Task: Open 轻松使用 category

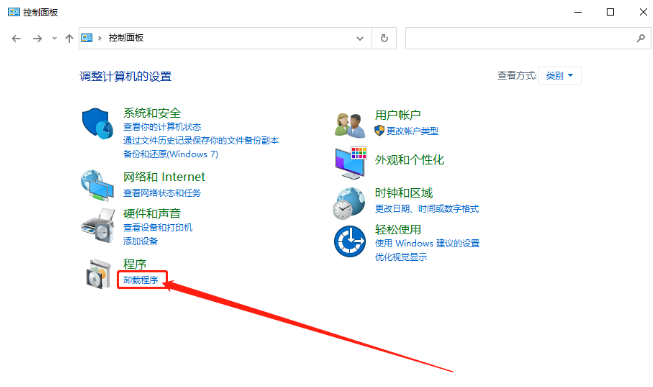Action: 398,229
